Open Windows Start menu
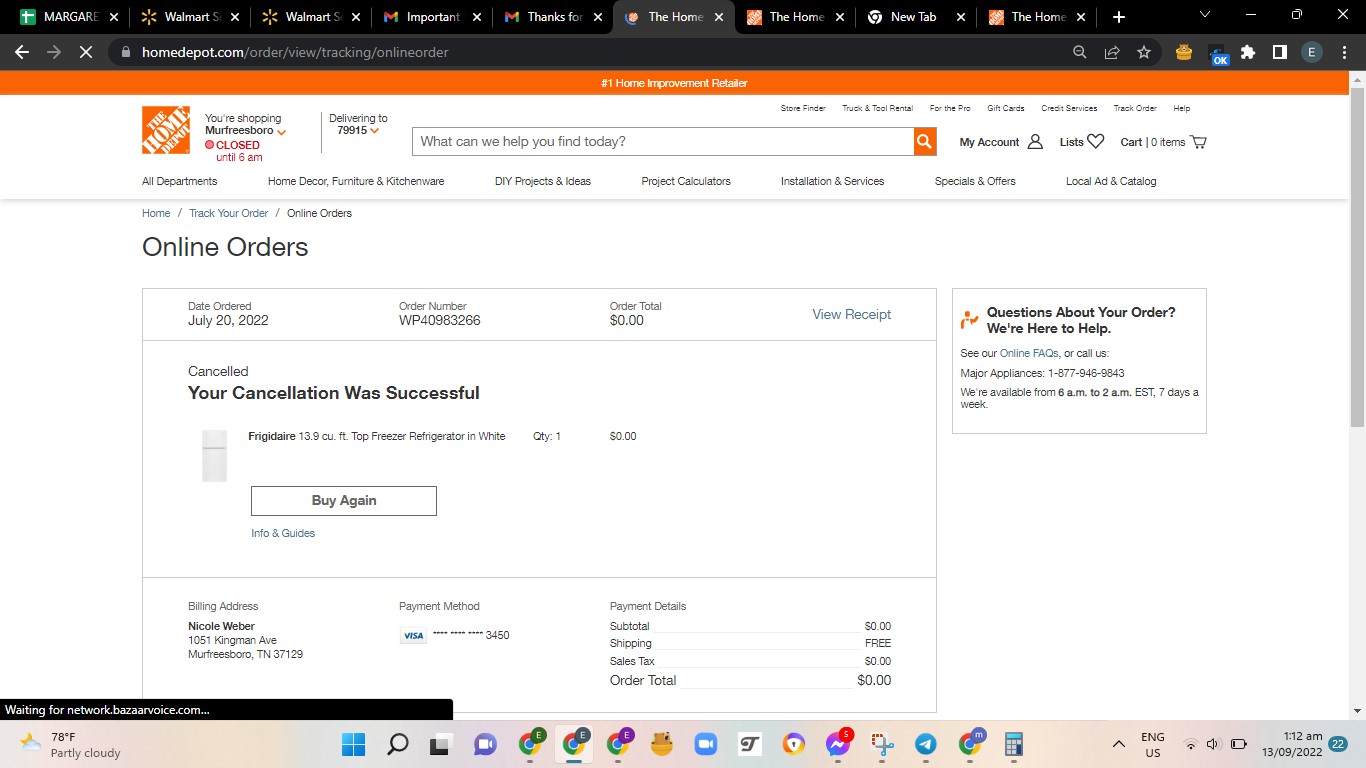The image size is (1366, 768). [353, 744]
